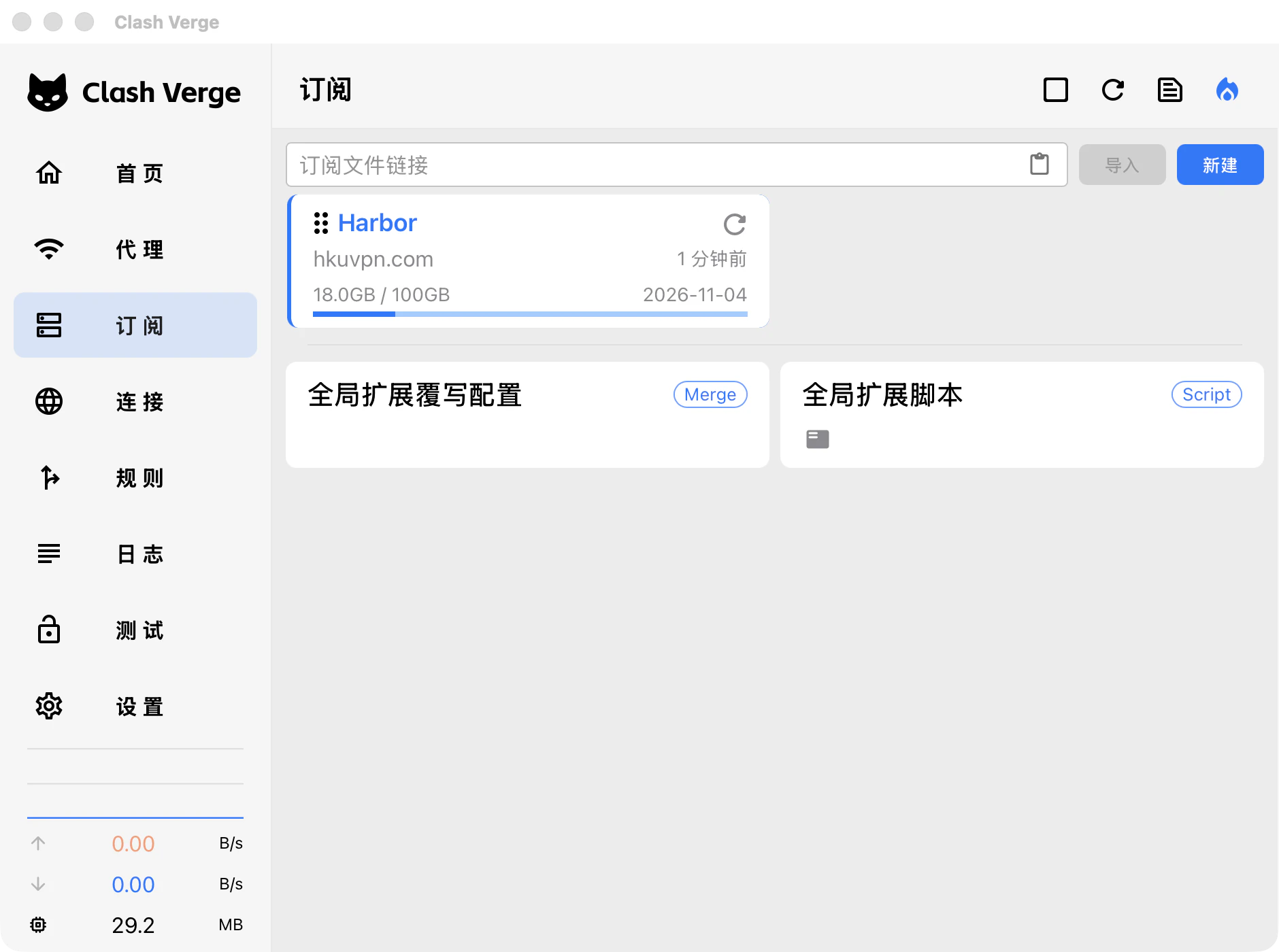
Task: Paste from clipboard into subscription link
Action: pos(1040,164)
